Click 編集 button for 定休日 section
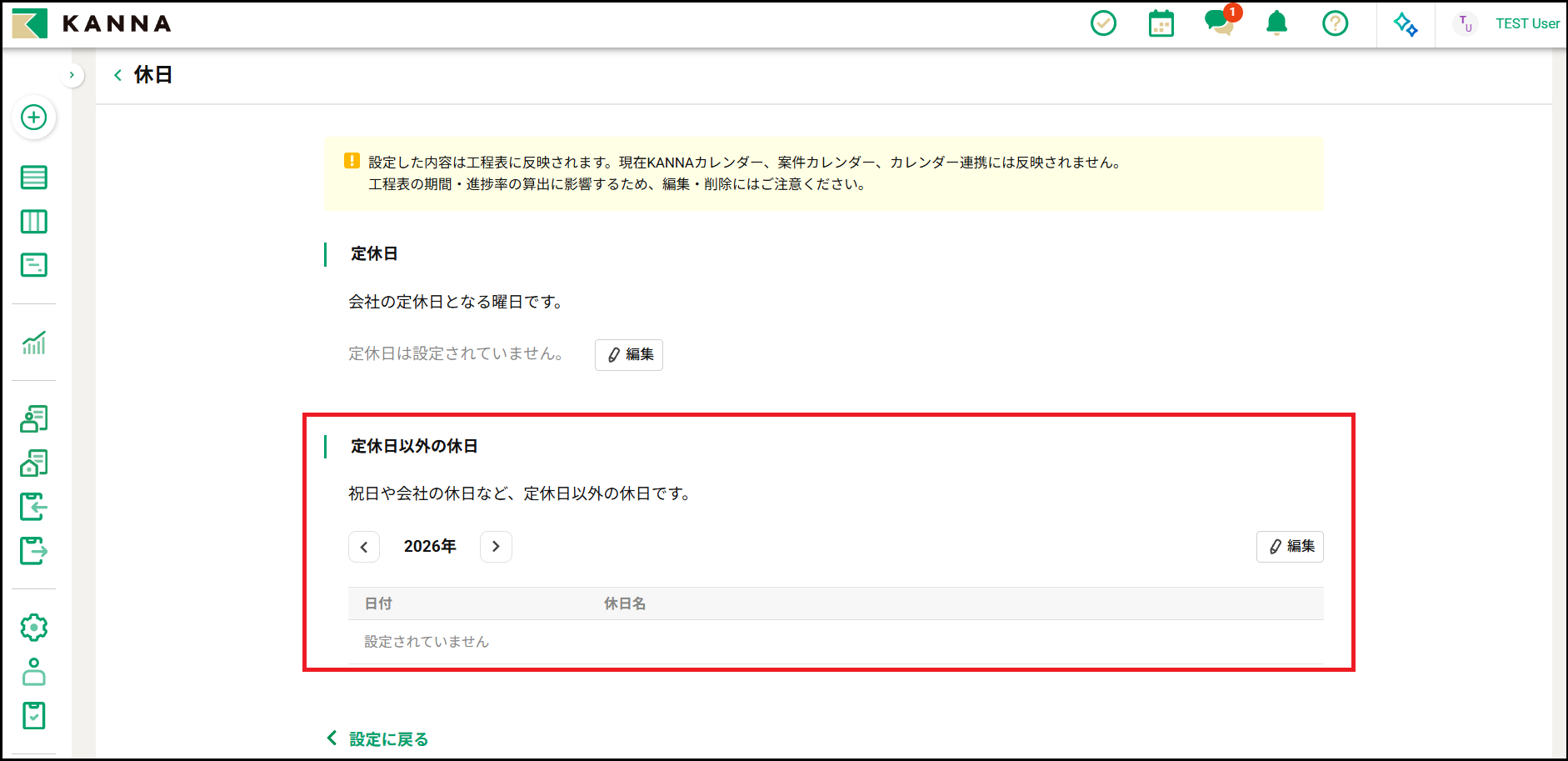 click(629, 355)
